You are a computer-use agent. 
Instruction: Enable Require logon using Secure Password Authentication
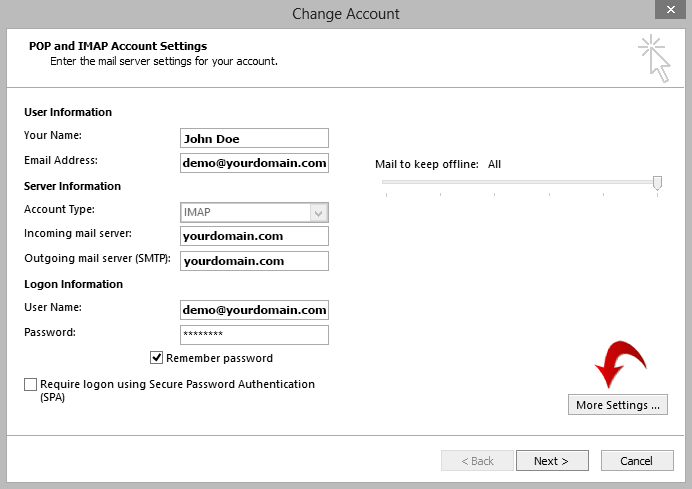coord(30,384)
